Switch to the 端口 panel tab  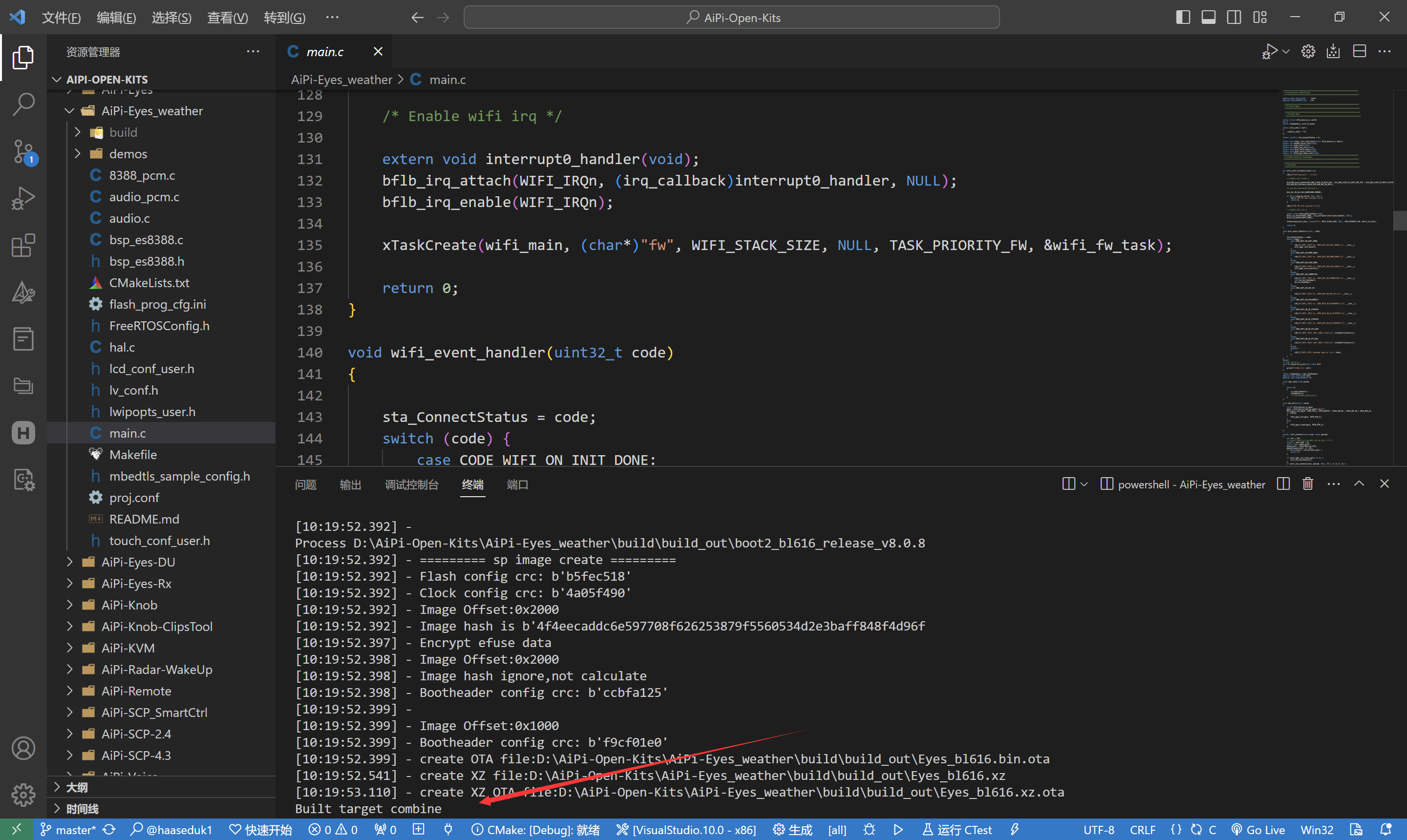coord(517,485)
